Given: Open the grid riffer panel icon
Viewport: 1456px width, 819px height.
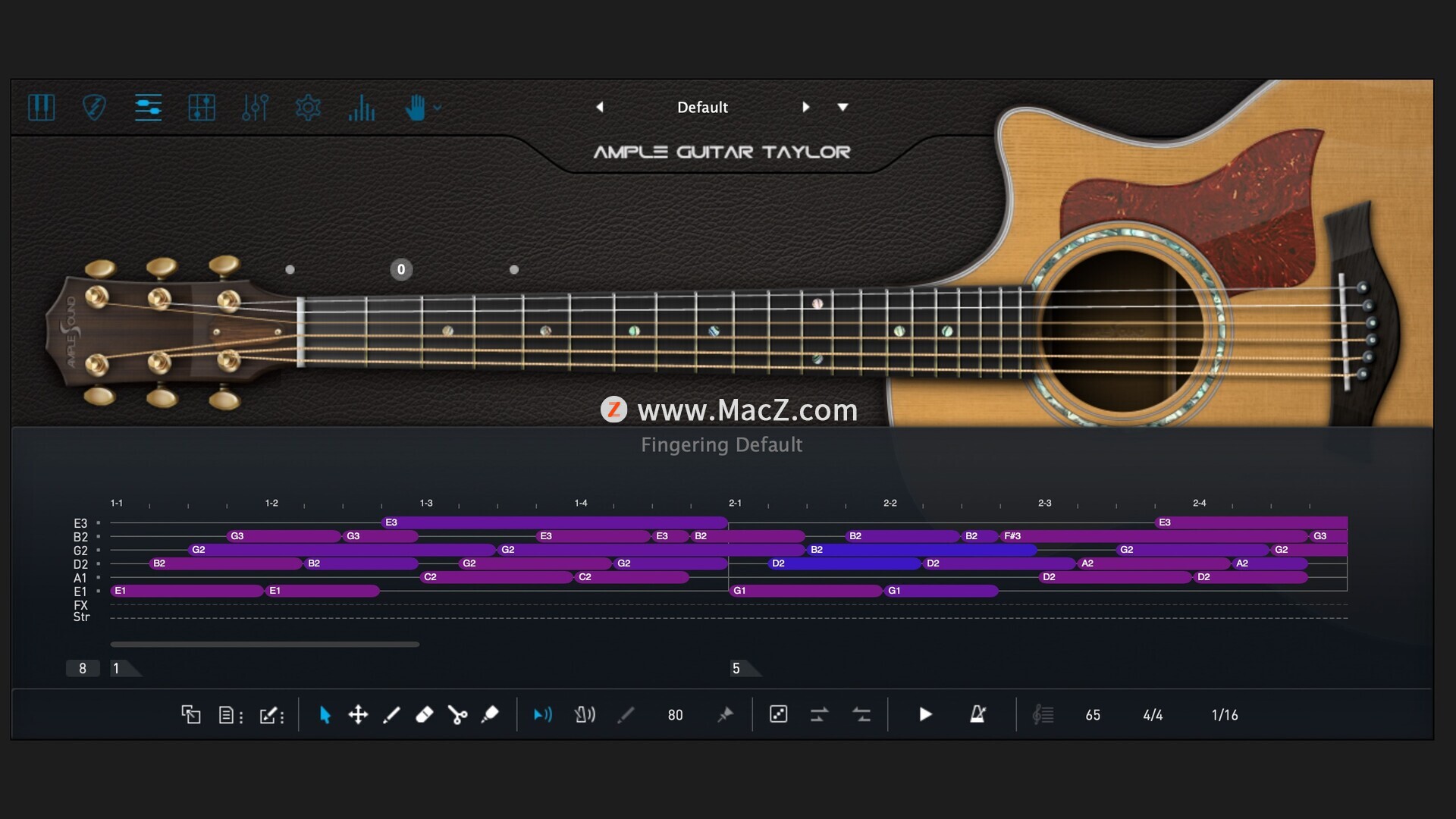Looking at the screenshot, I should (201, 108).
